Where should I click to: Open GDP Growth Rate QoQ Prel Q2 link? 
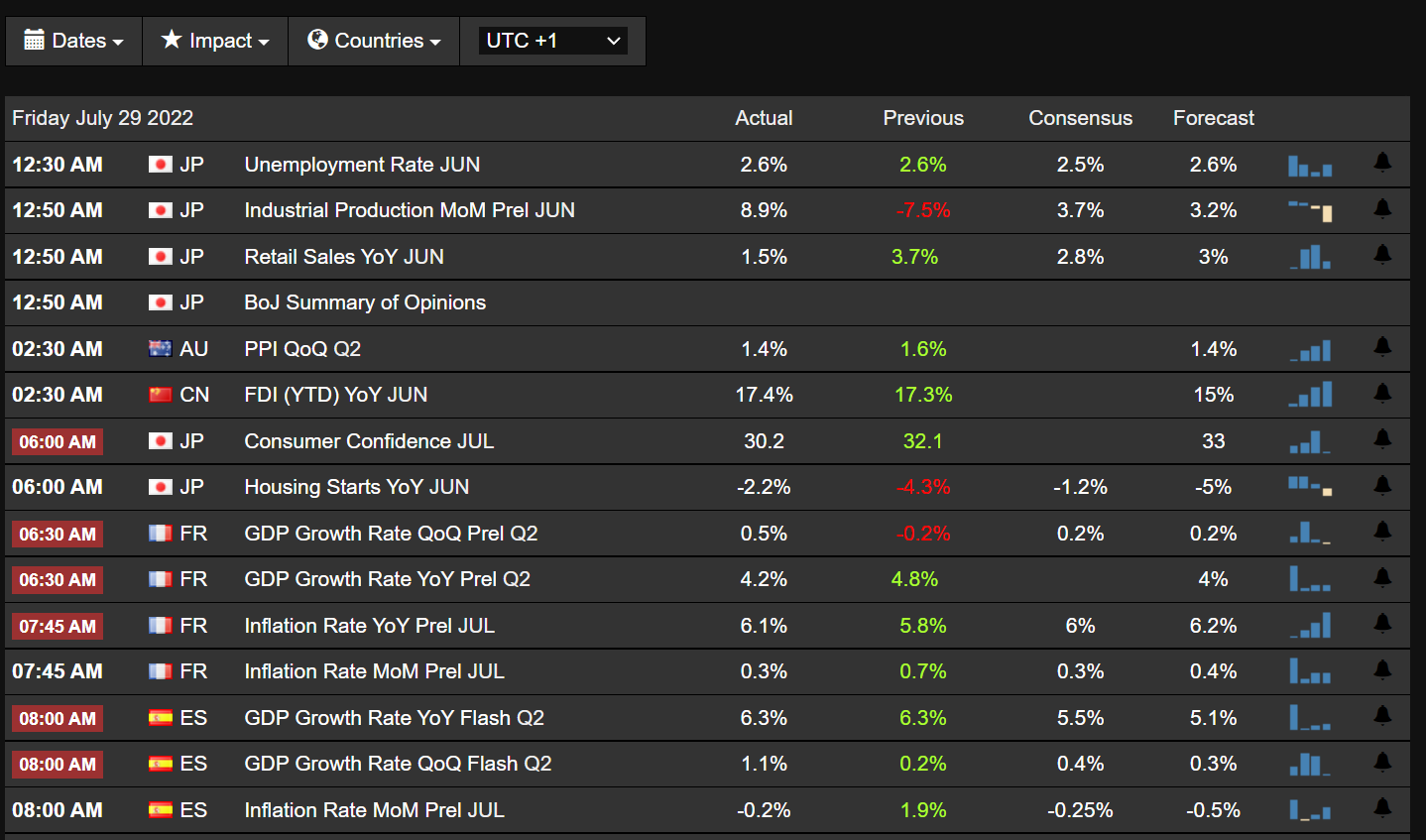tap(391, 534)
